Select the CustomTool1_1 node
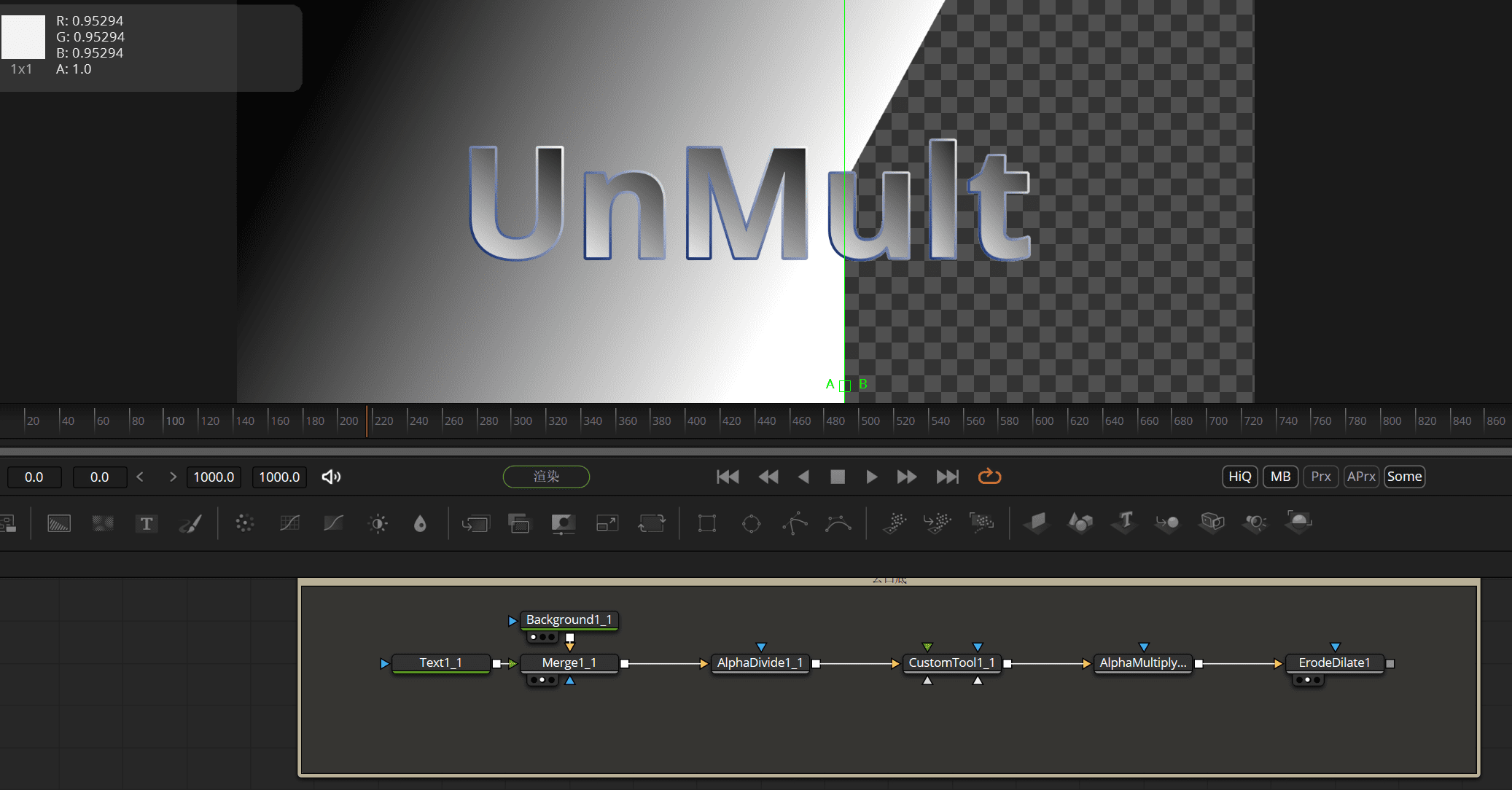 coord(951,662)
